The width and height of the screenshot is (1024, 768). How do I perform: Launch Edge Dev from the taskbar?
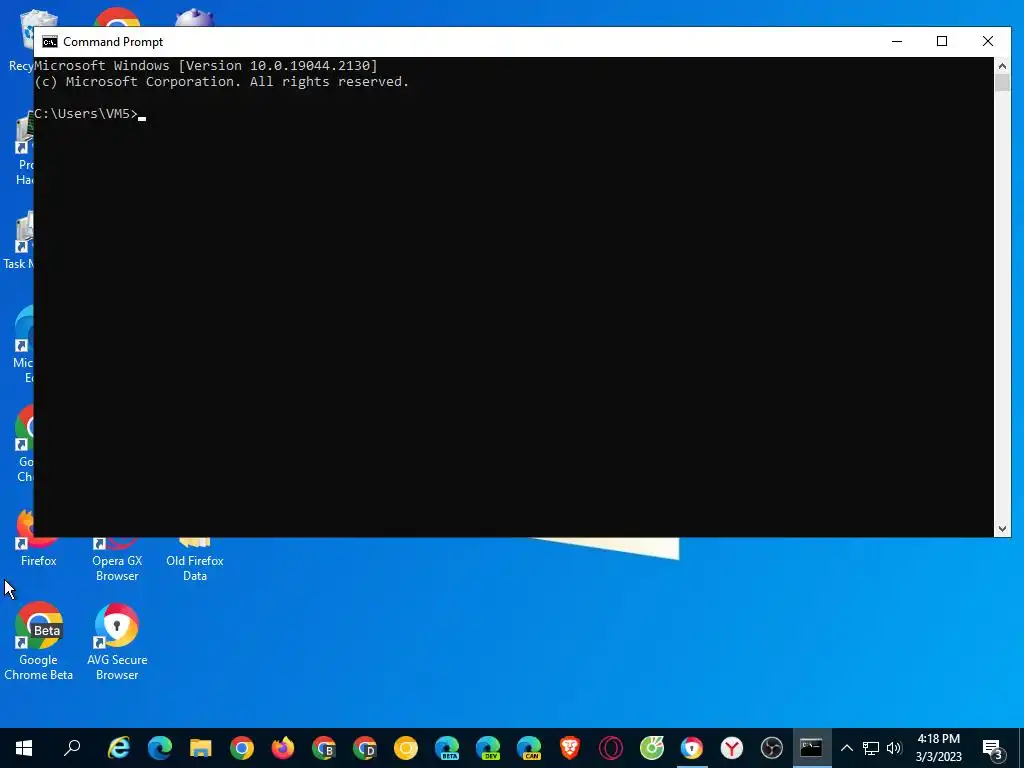click(x=488, y=748)
